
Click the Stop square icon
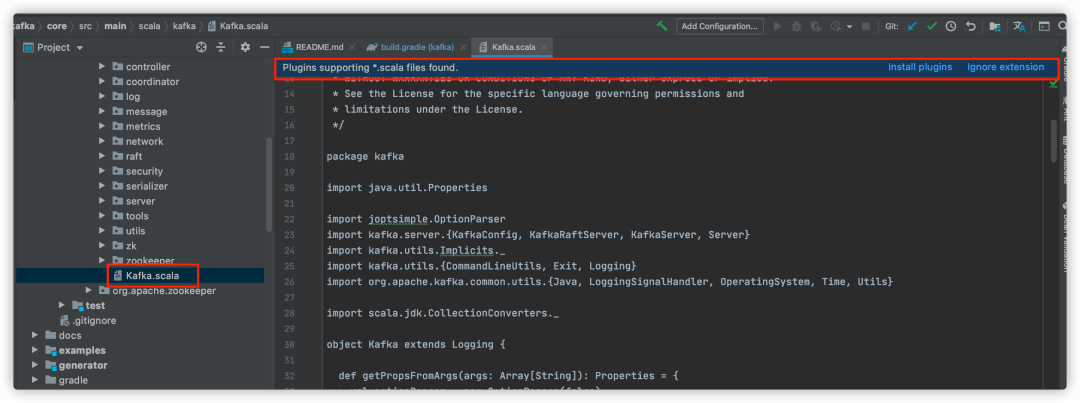[x=866, y=26]
